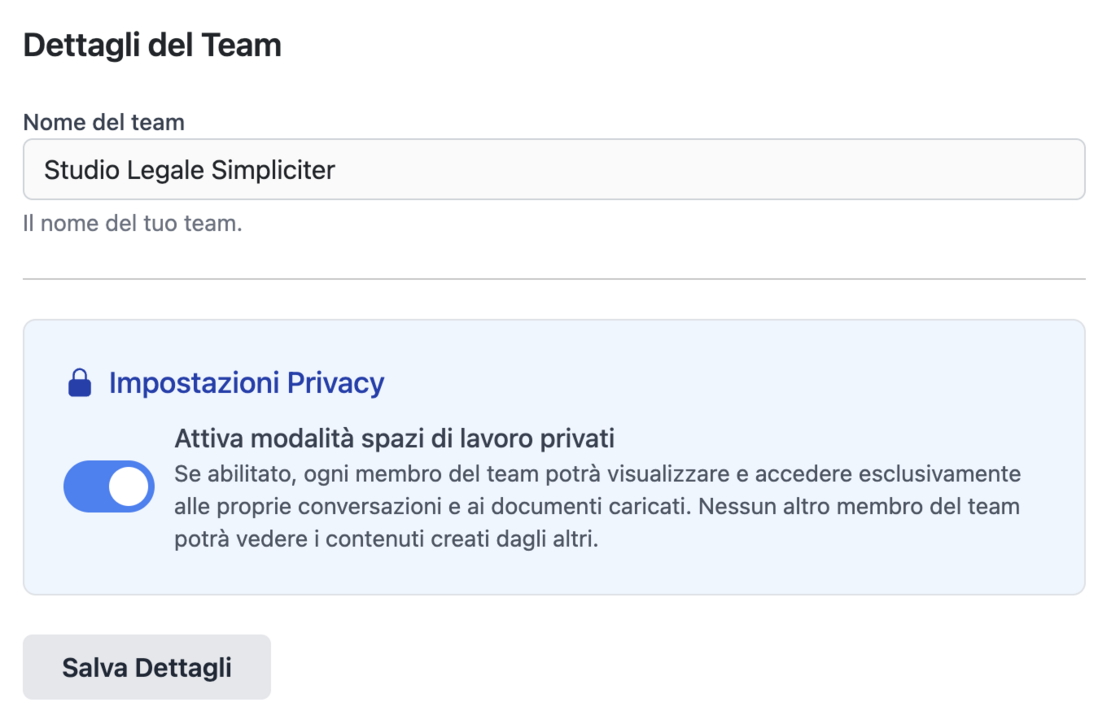Focus the Nome del team input field
The height and width of the screenshot is (724, 1120).
point(554,170)
